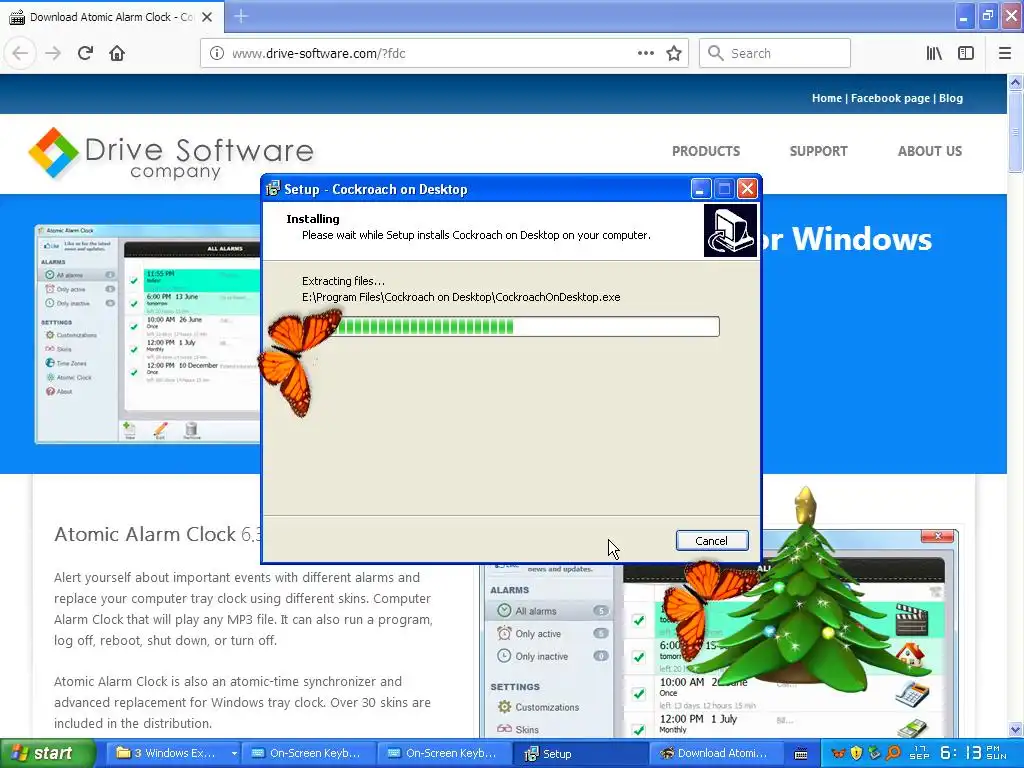Select All alarms in the lower screenshot
The image size is (1024, 768).
click(549, 611)
